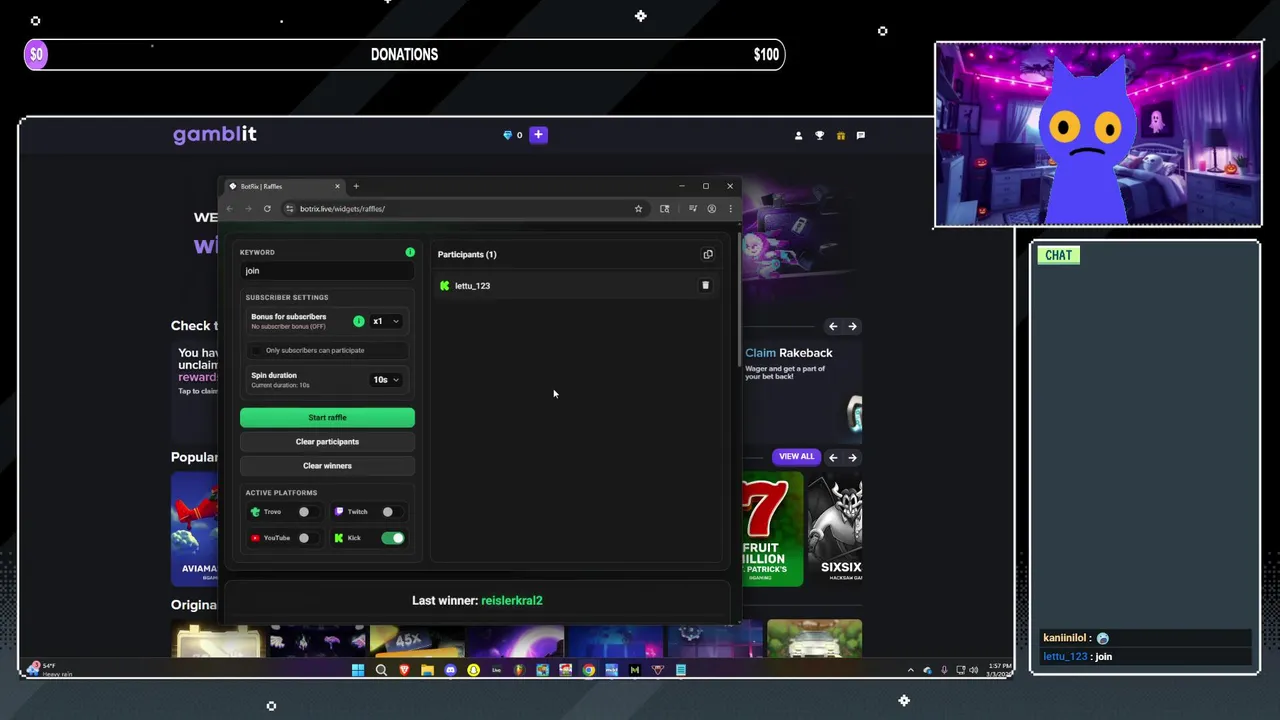Open the media controls icon in the browser toolbar
Screen dimensions: 1280x720
click(693, 209)
